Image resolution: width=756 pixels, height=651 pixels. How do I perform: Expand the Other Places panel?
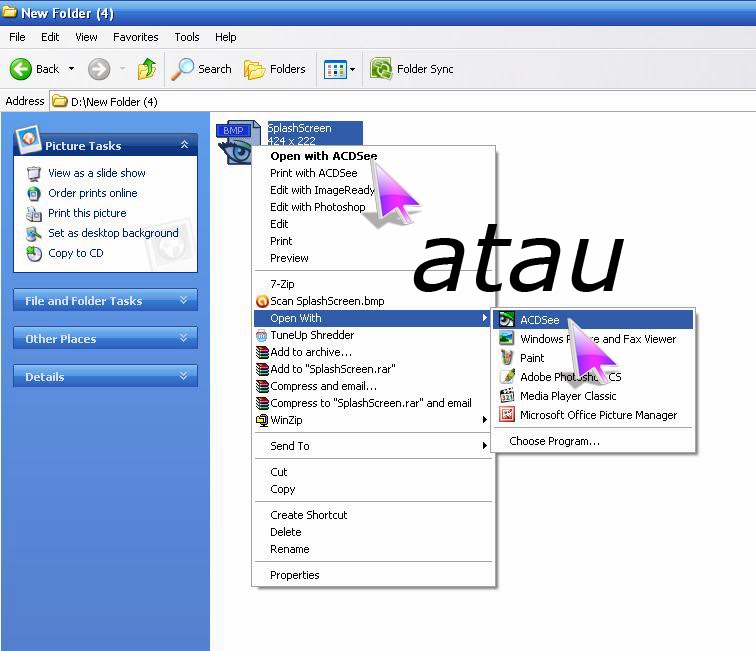pyautogui.click(x=184, y=338)
